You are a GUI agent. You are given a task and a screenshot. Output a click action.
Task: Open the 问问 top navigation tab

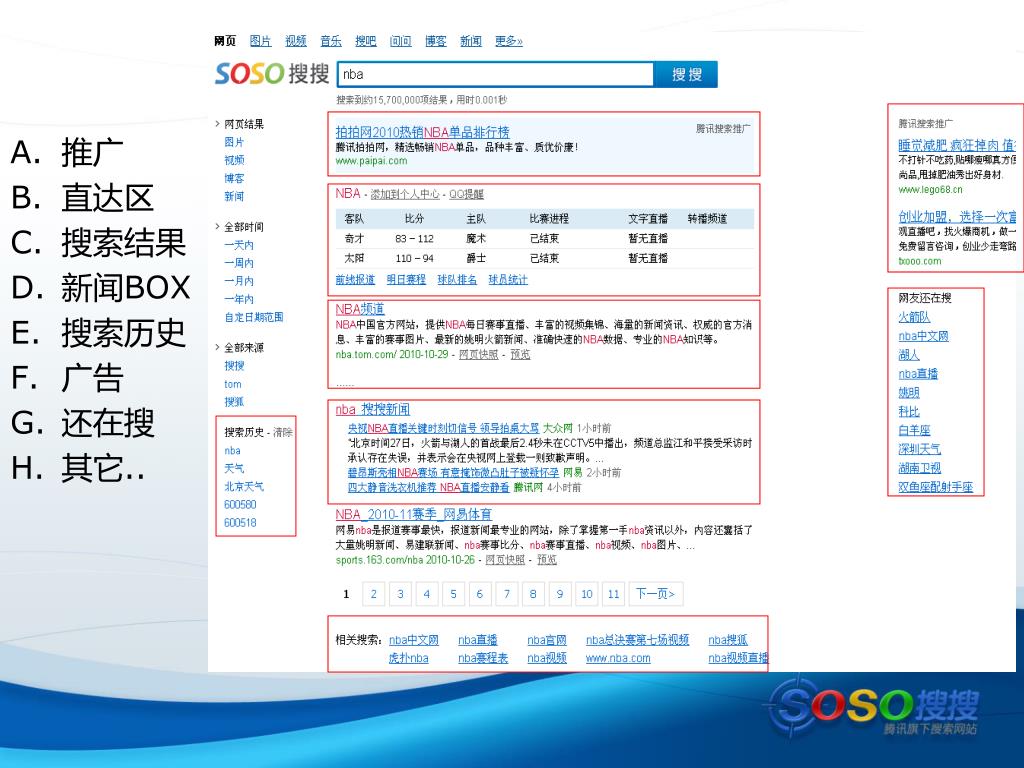coord(400,41)
